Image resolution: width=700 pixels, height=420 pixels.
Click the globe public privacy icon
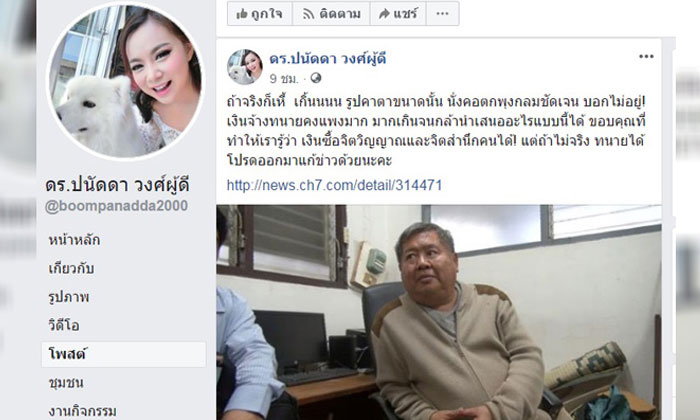(316, 78)
